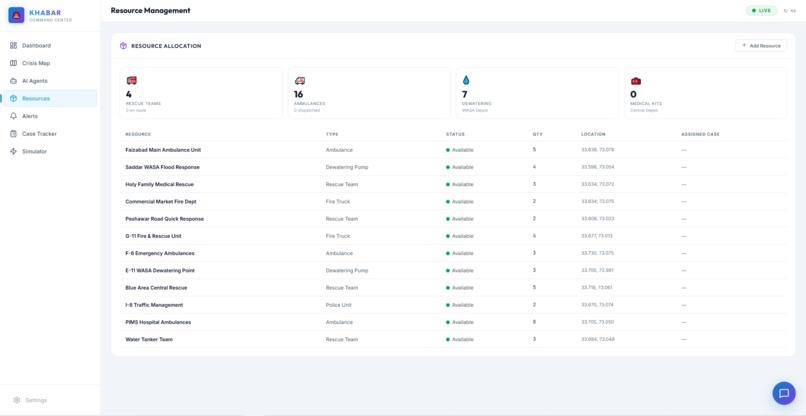Navigate to Case Tracker
The image size is (806, 416).
tap(50, 134)
